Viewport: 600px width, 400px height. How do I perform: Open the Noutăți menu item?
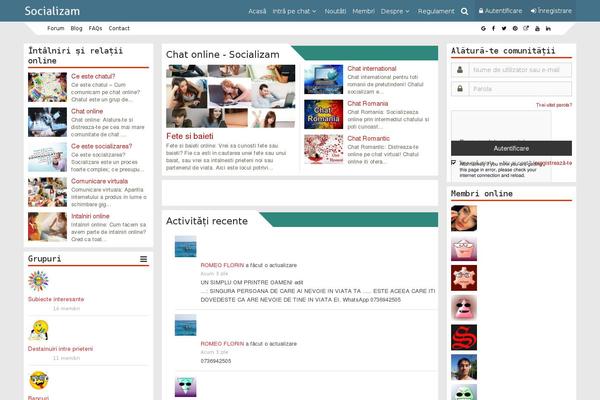(335, 11)
